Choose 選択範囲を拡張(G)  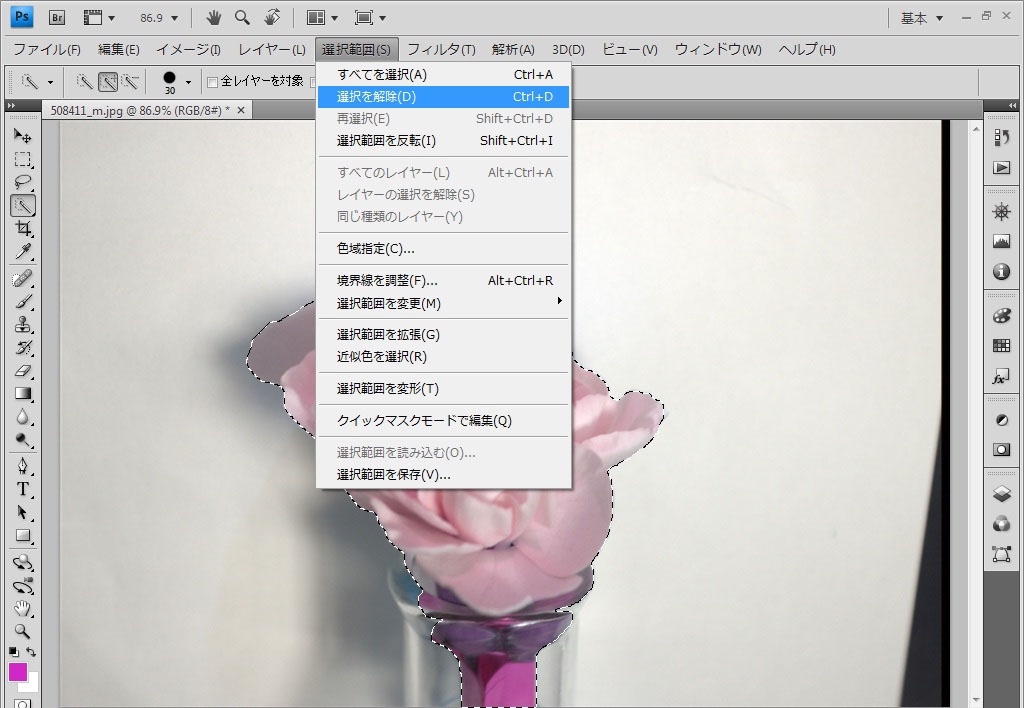click(443, 334)
